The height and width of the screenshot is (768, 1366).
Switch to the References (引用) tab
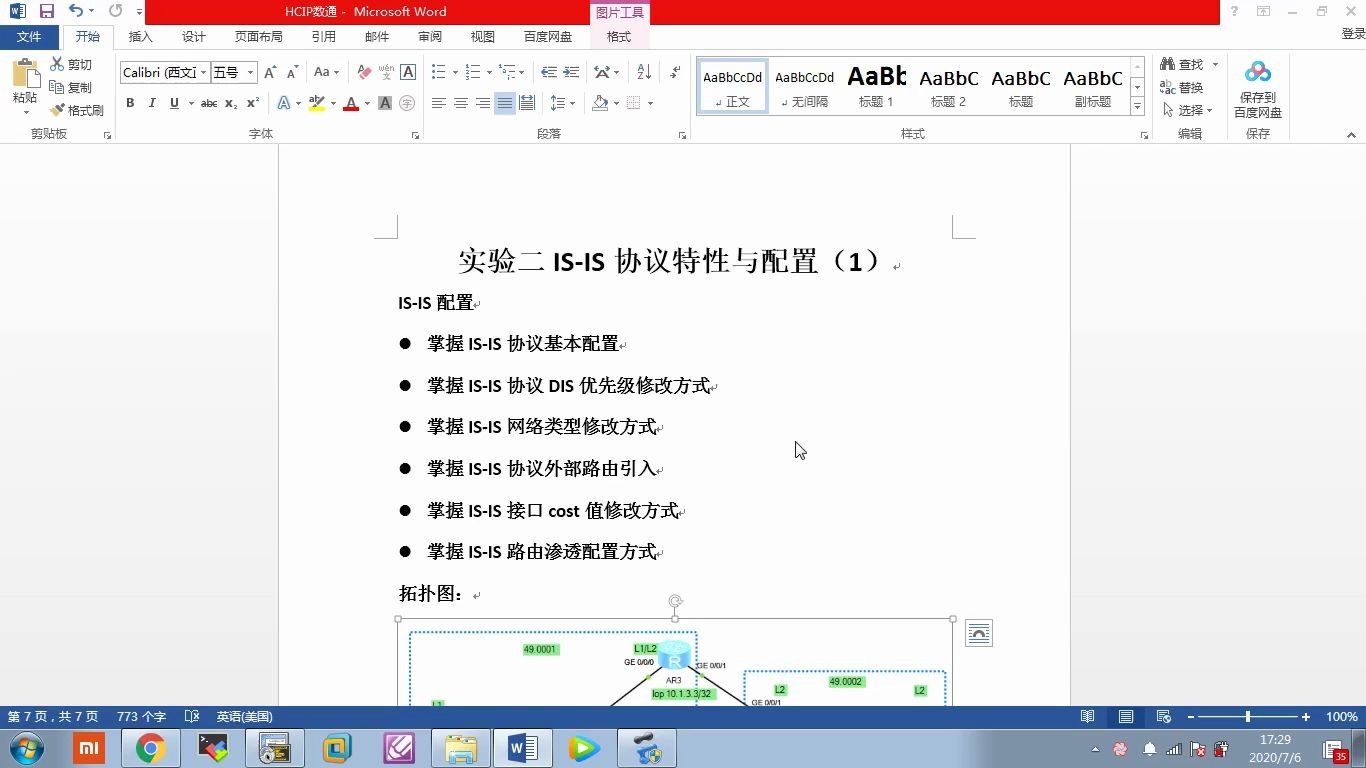point(324,37)
